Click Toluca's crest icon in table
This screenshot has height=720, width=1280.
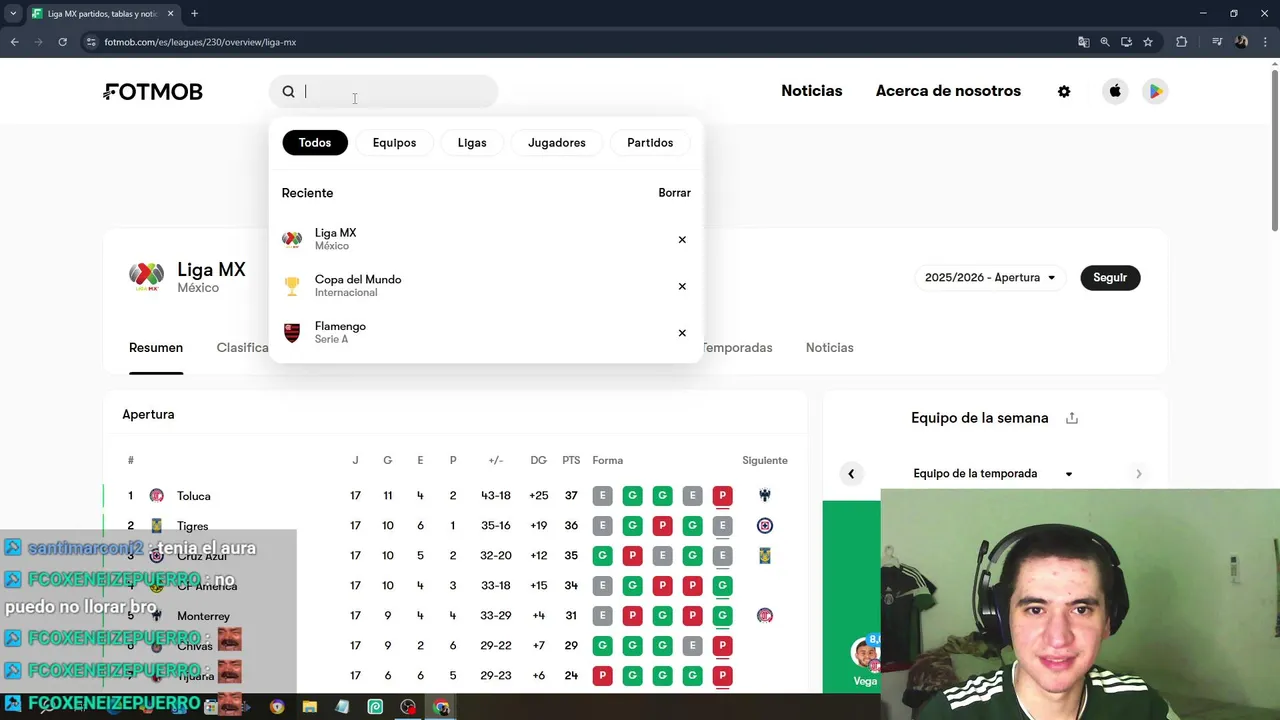157,496
